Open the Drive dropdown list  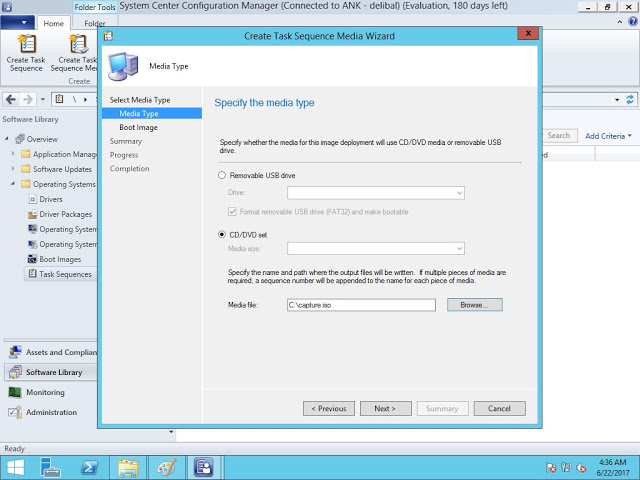click(x=376, y=192)
